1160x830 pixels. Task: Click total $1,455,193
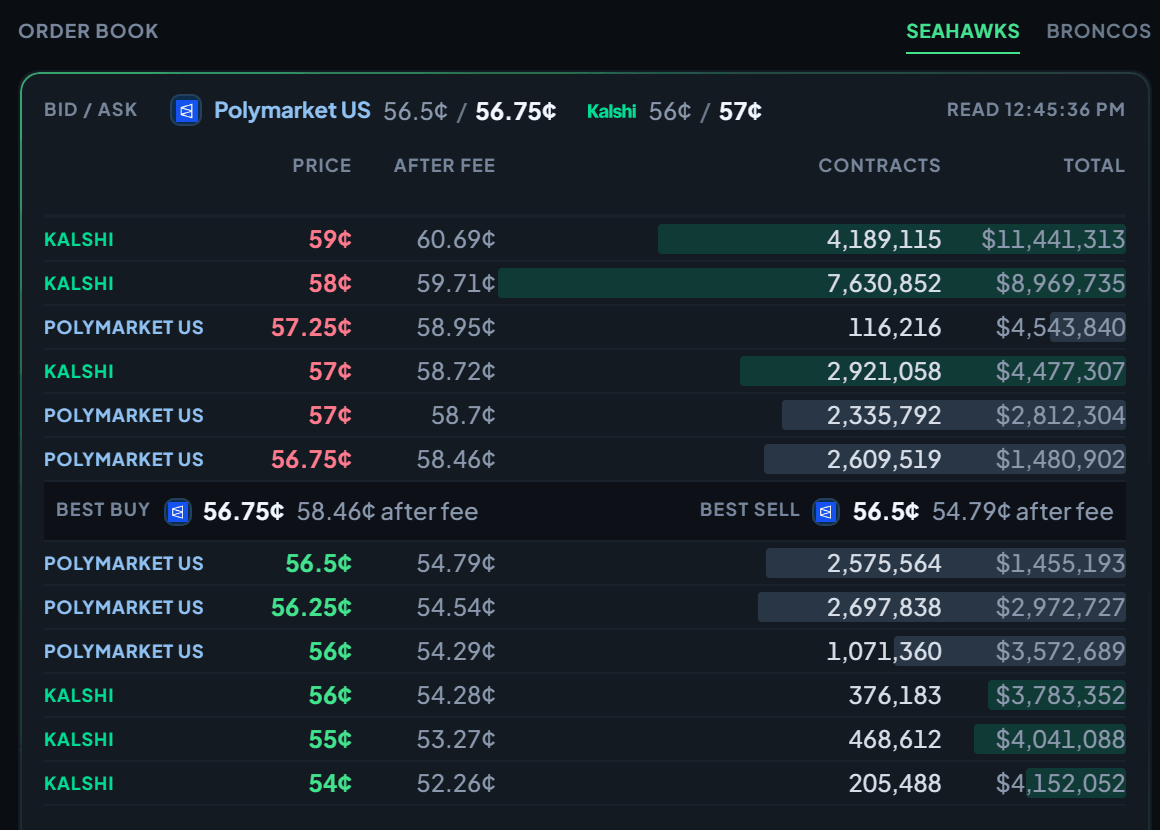1060,563
